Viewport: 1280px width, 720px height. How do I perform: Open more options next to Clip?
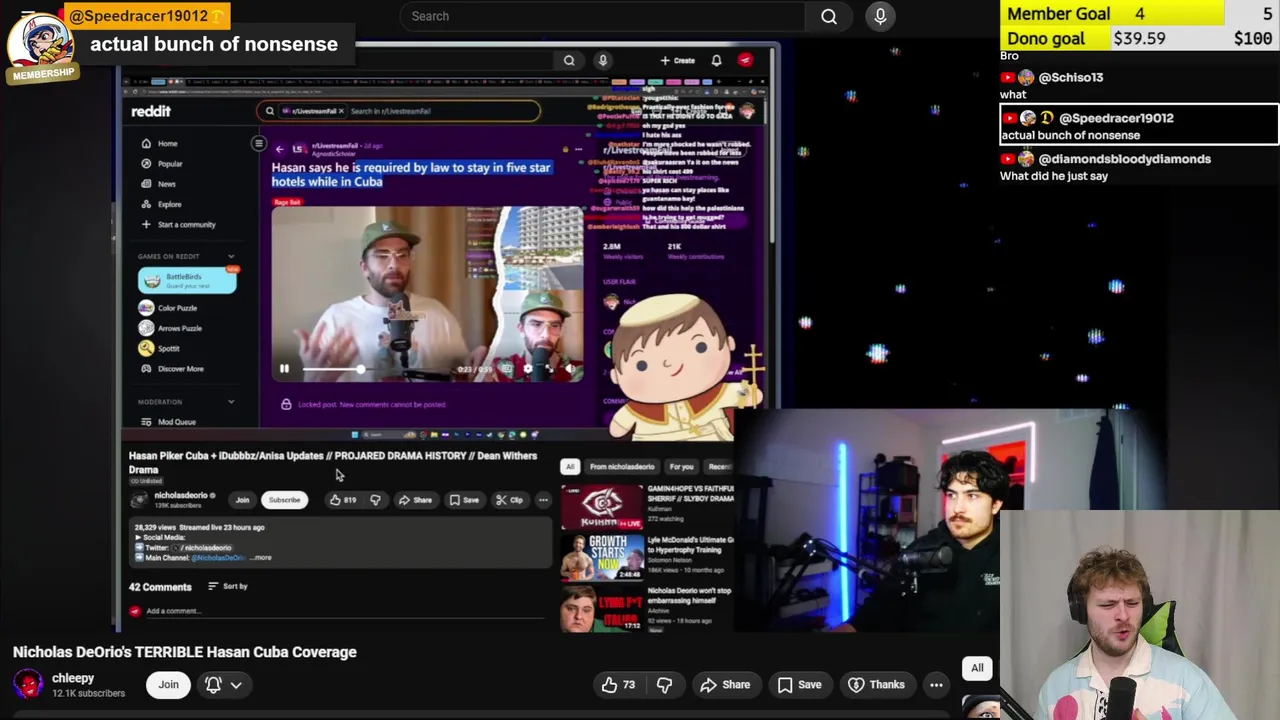tap(543, 500)
